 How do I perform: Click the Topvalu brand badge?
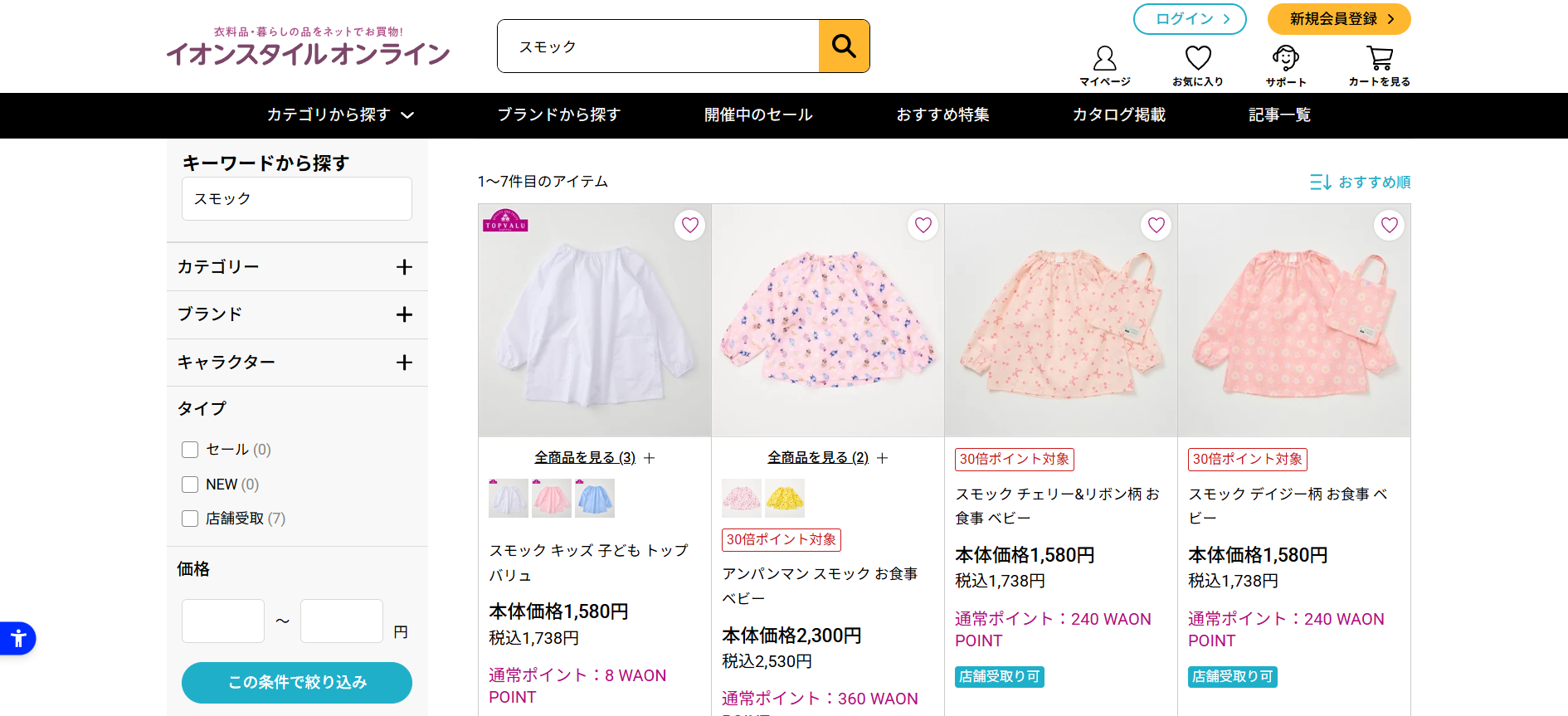[505, 220]
